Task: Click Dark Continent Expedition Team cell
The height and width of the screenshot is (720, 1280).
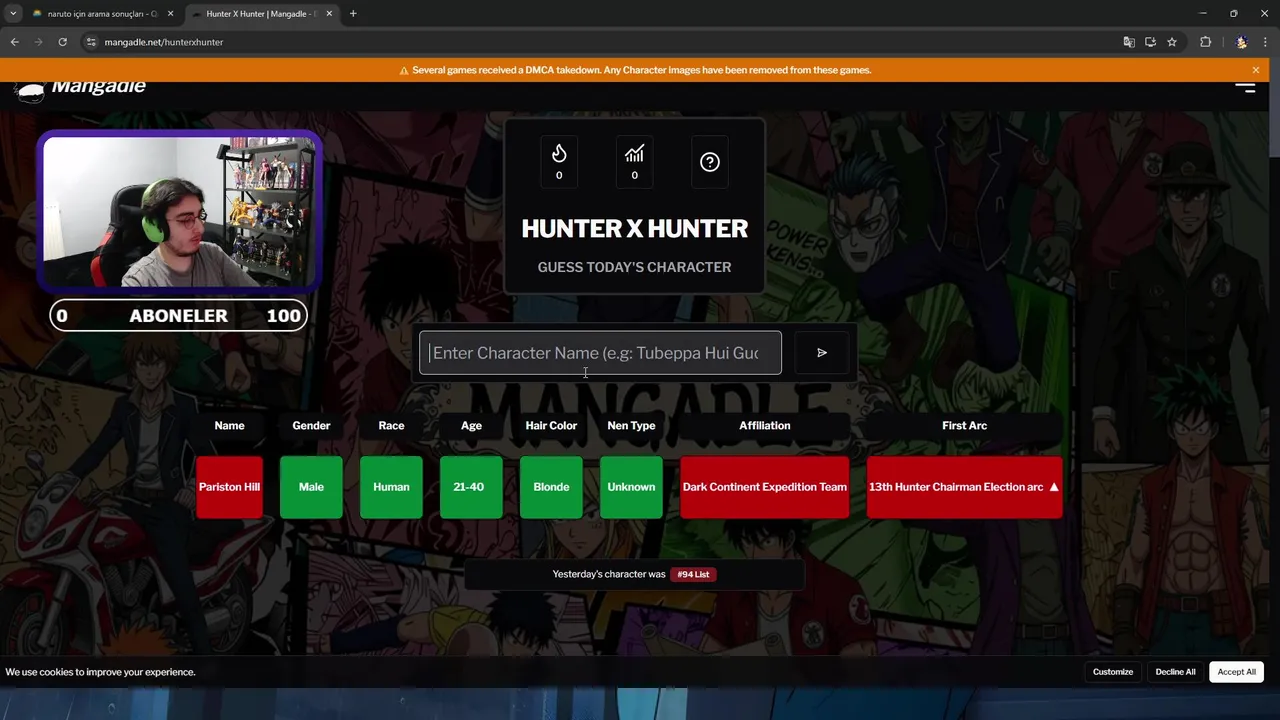Action: click(x=764, y=487)
